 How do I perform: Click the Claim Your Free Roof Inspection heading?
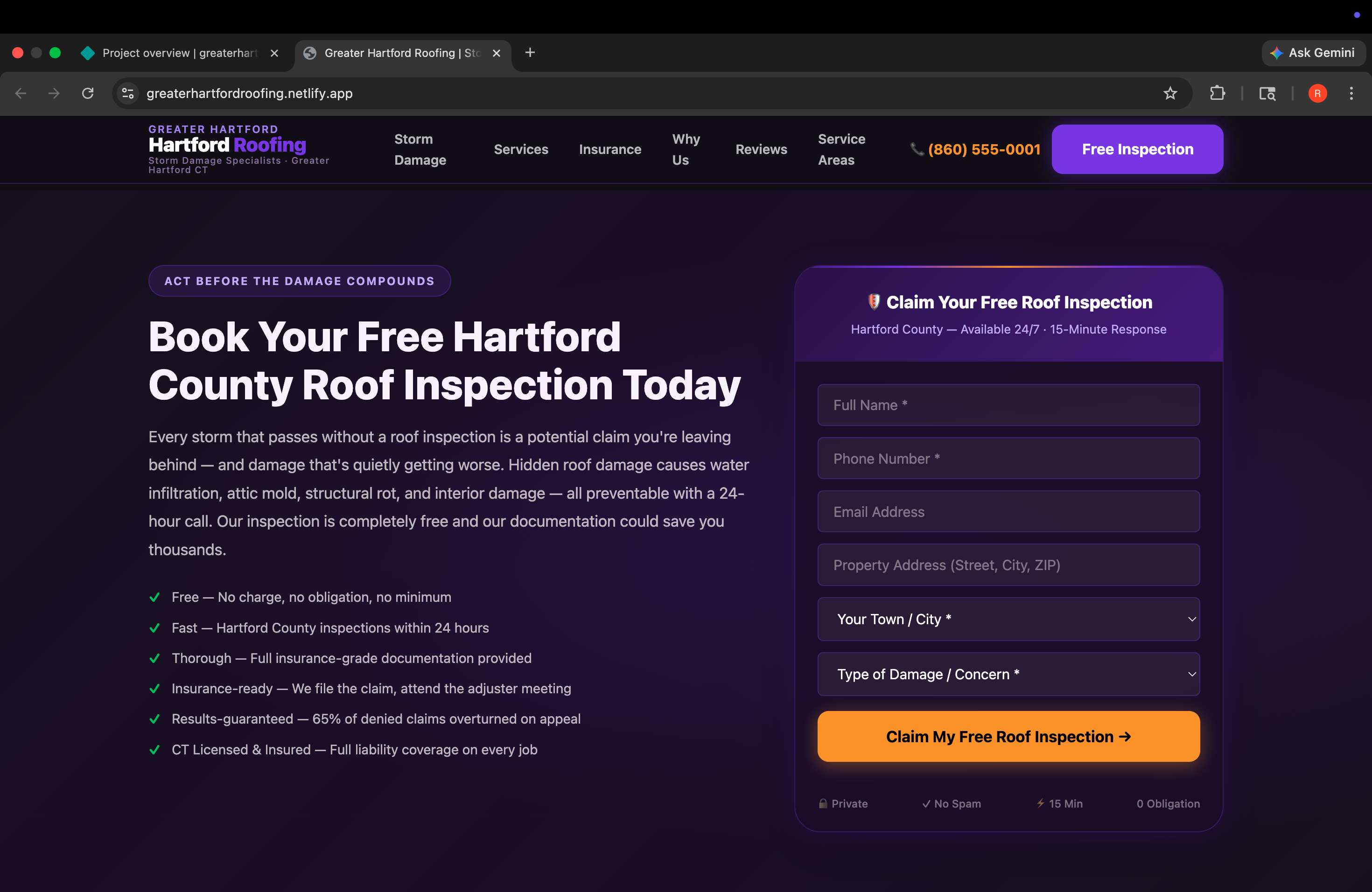tap(1009, 302)
